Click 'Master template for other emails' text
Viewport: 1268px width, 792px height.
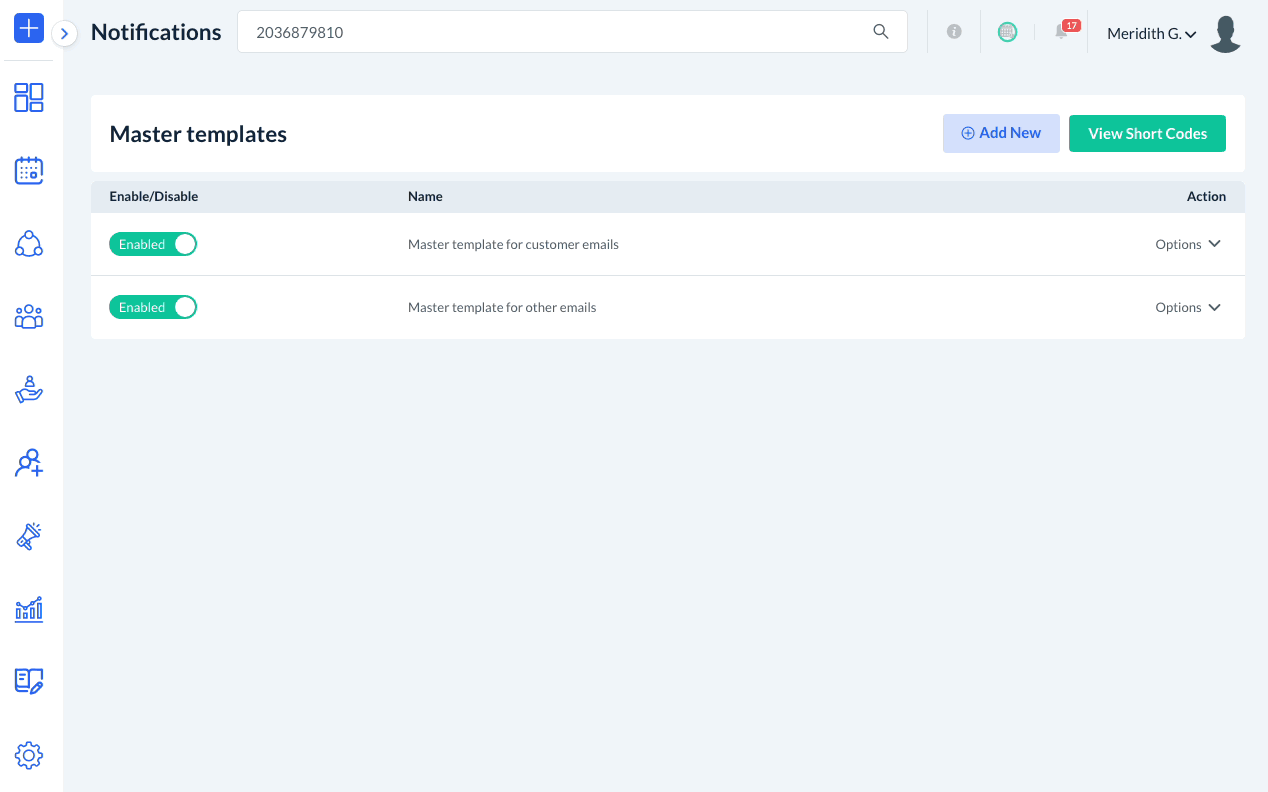point(502,307)
